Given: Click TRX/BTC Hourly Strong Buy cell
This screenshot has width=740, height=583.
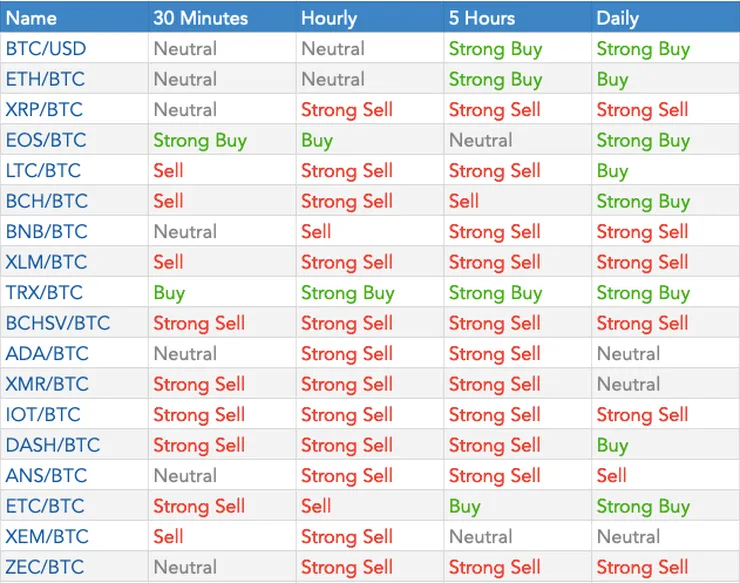Looking at the screenshot, I should click(x=348, y=293).
